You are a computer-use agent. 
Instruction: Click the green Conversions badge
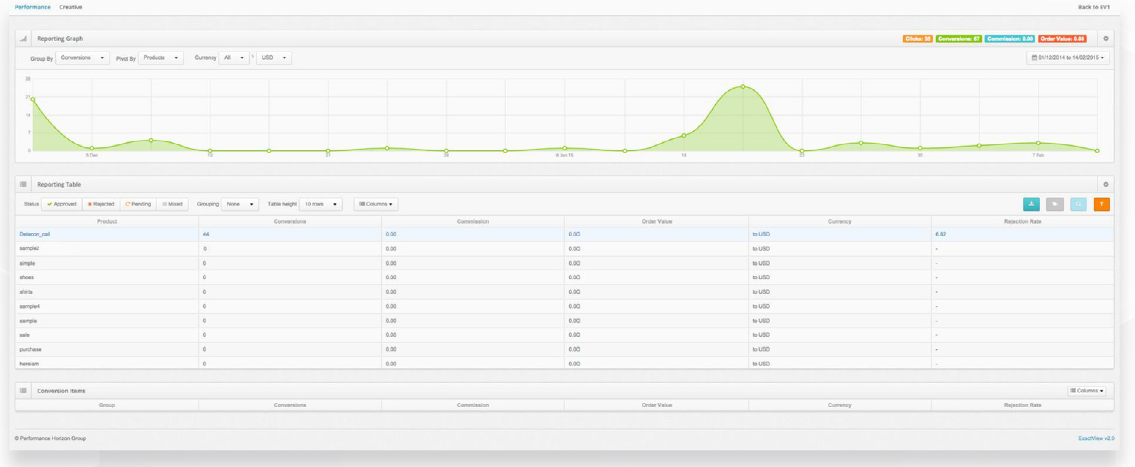(959, 38)
